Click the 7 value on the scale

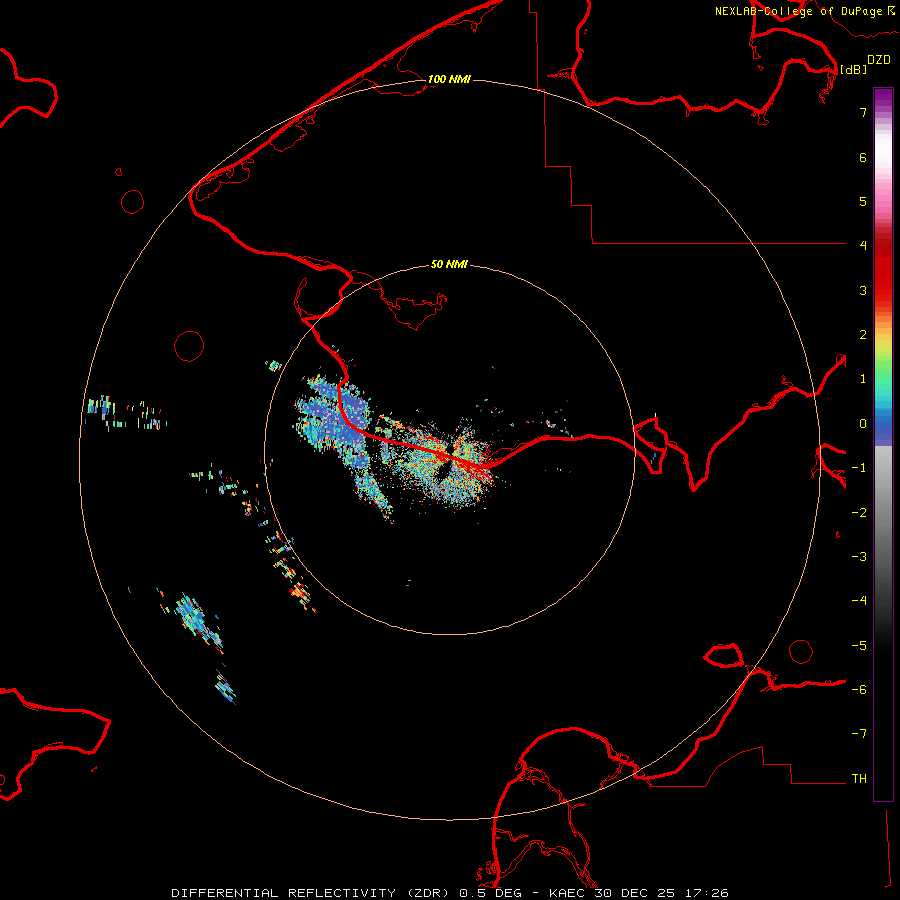coord(863,112)
